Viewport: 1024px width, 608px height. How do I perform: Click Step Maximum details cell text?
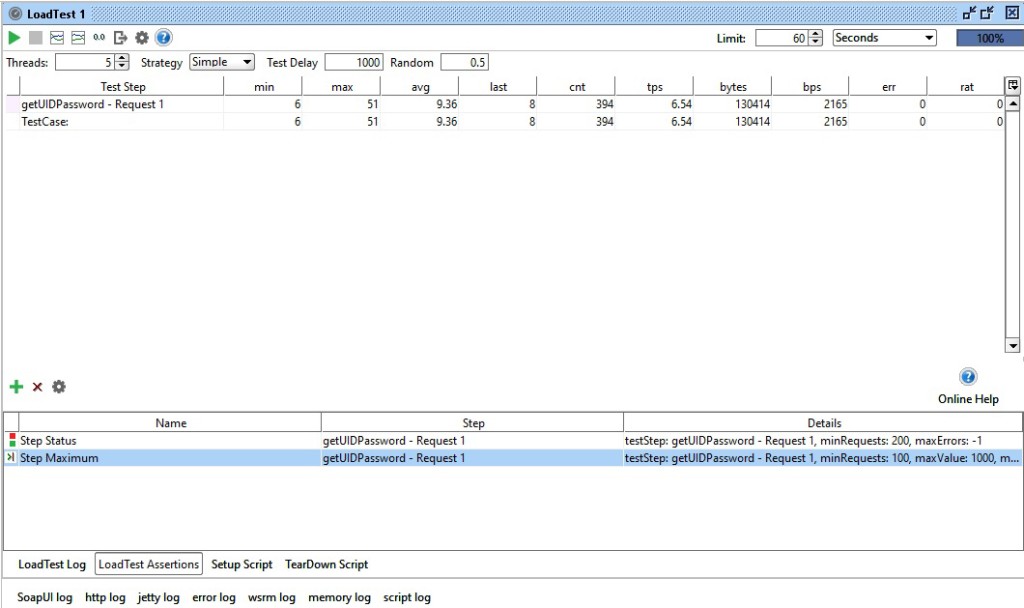(822, 458)
